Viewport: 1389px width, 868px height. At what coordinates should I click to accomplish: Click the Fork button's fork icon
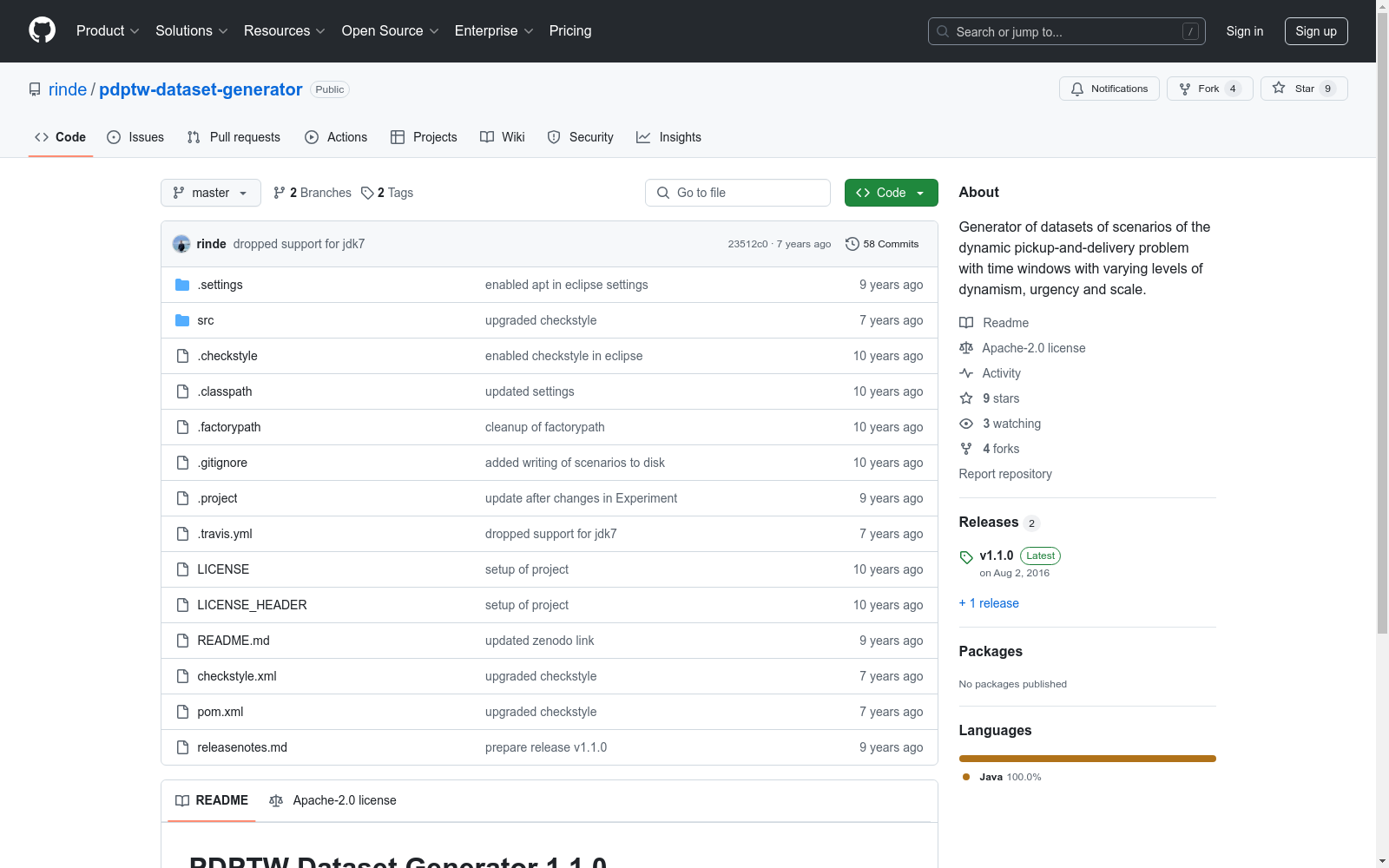1185,89
